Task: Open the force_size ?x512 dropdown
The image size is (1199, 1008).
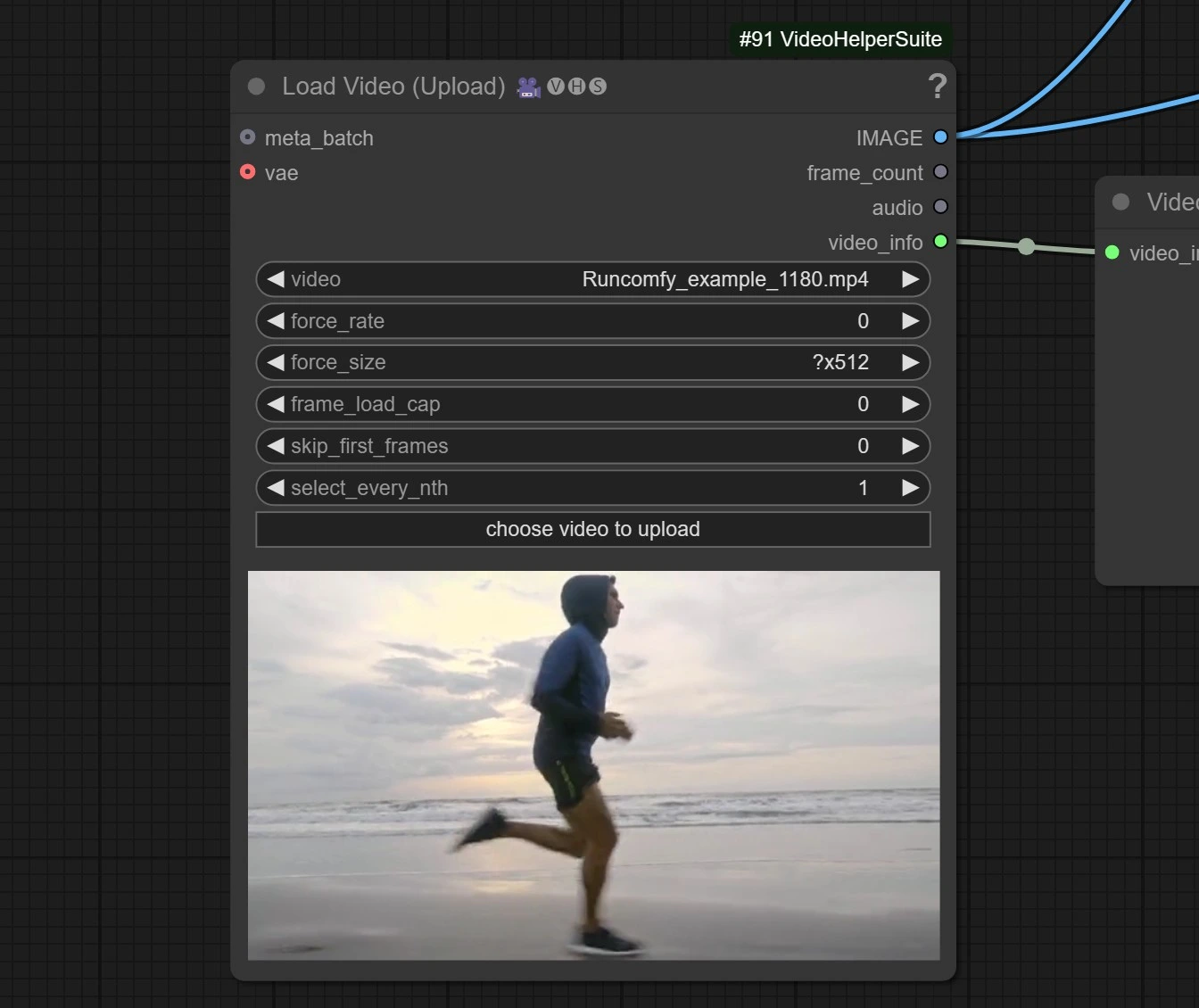Action: [x=593, y=362]
